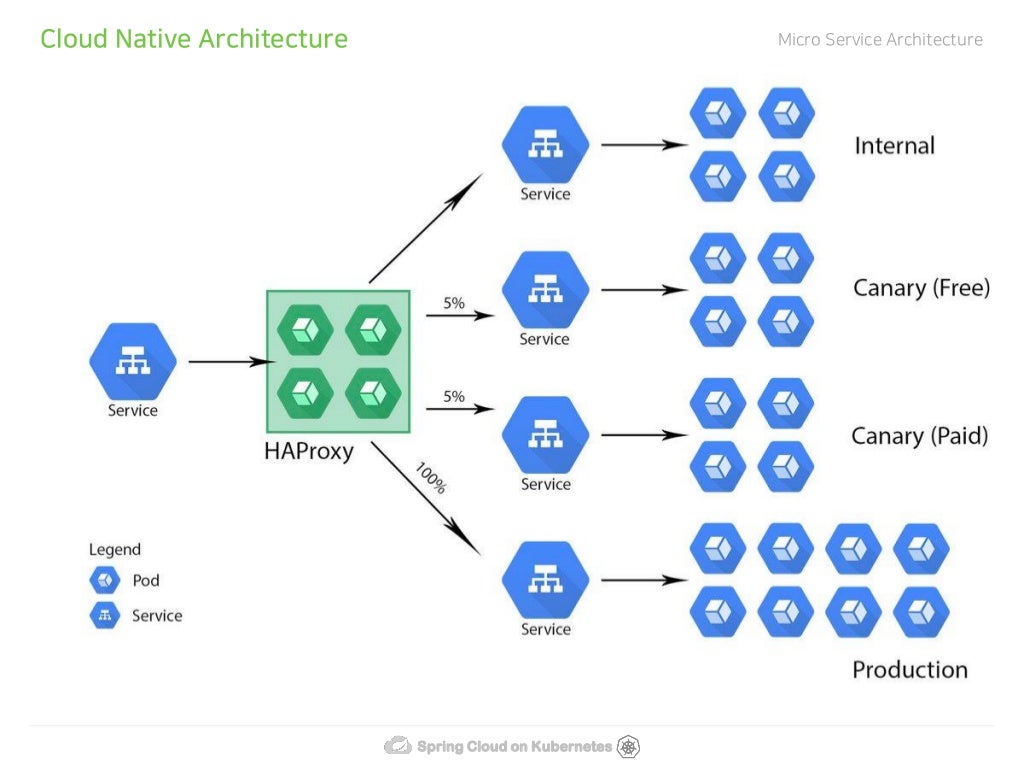Select the bottom-right pod in Production group
The width and height of the screenshot is (1024, 768).
tap(921, 611)
